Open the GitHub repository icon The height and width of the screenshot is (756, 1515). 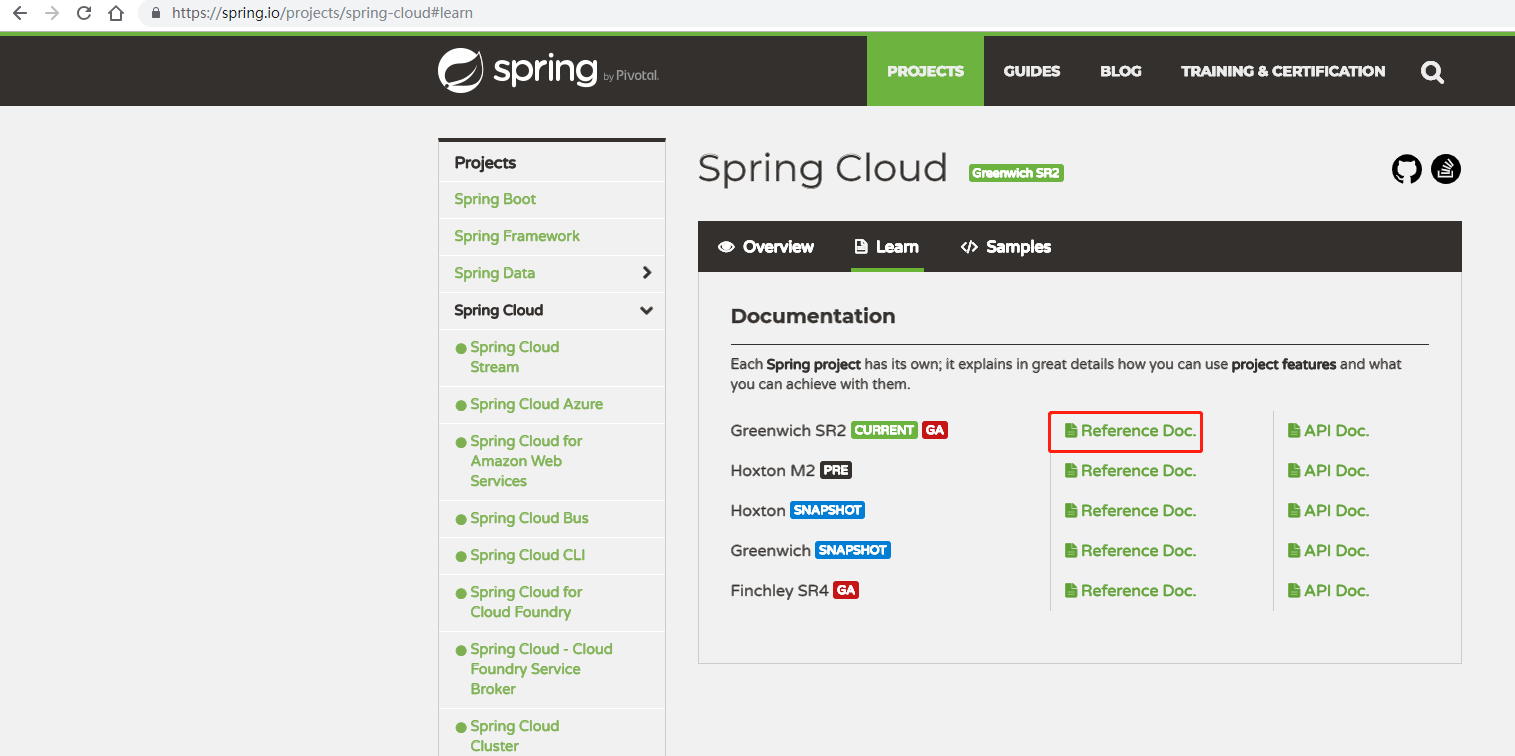click(x=1407, y=169)
